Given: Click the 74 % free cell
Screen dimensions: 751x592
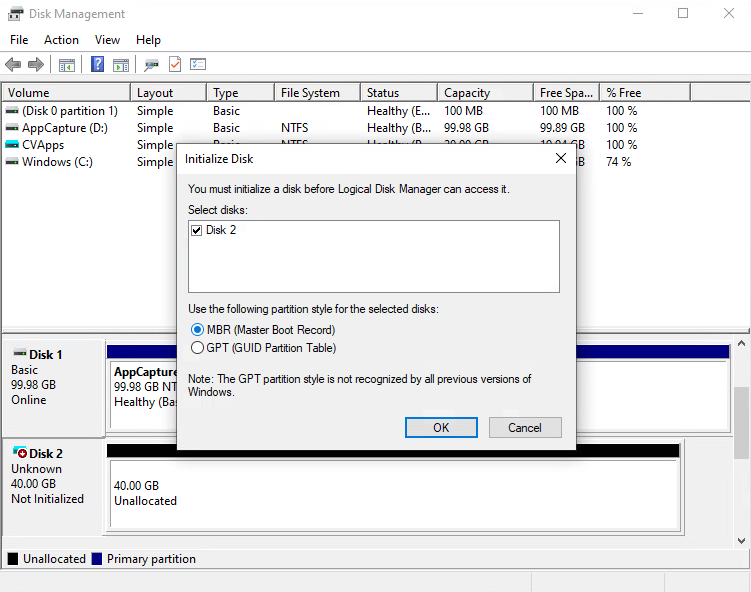Looking at the screenshot, I should click(x=618, y=162).
